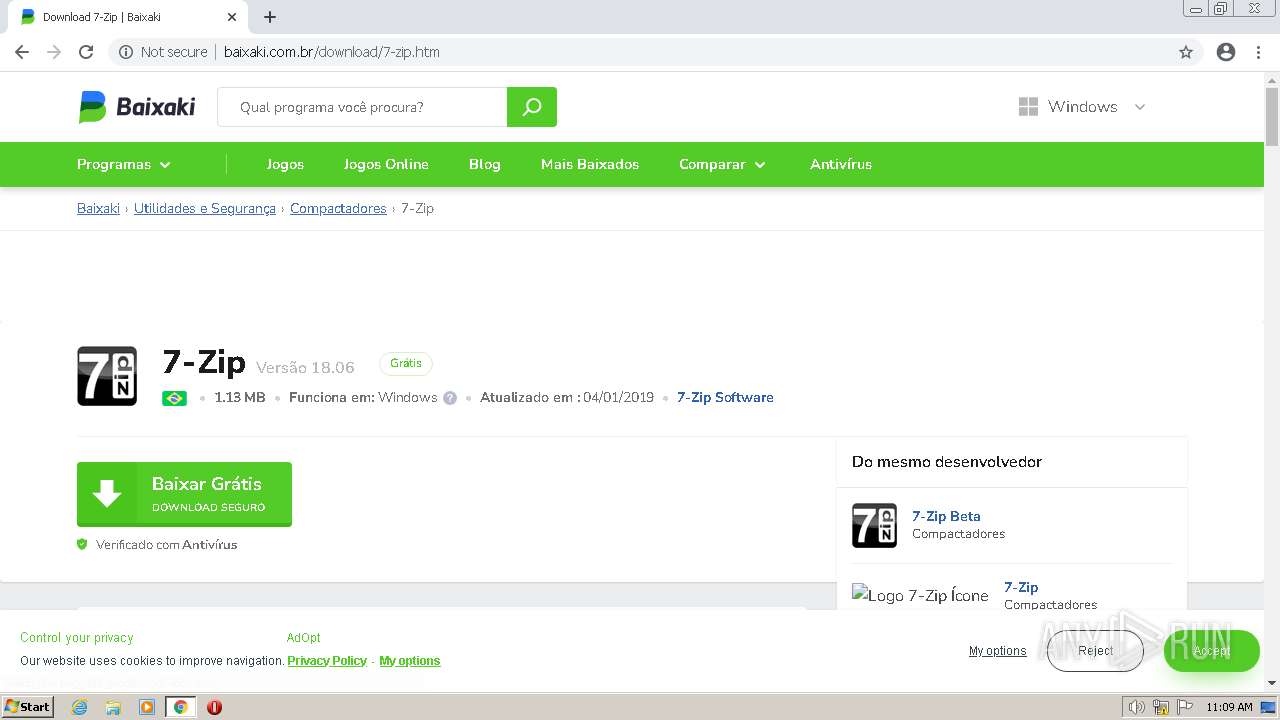Open the Privacy Policy link
The image size is (1280, 720).
click(327, 661)
